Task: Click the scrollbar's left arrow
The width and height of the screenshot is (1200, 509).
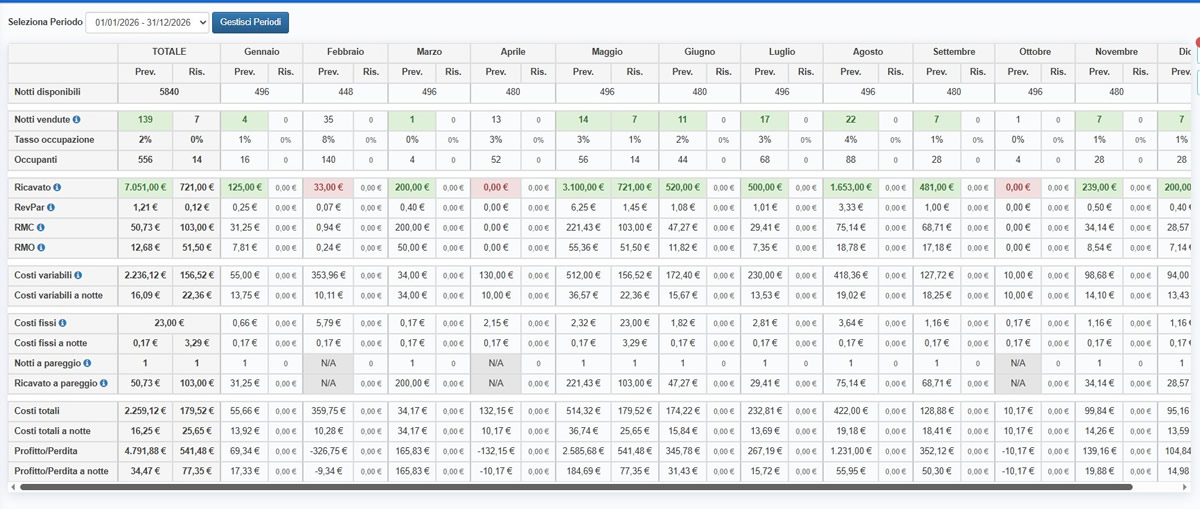Action: coord(13,487)
